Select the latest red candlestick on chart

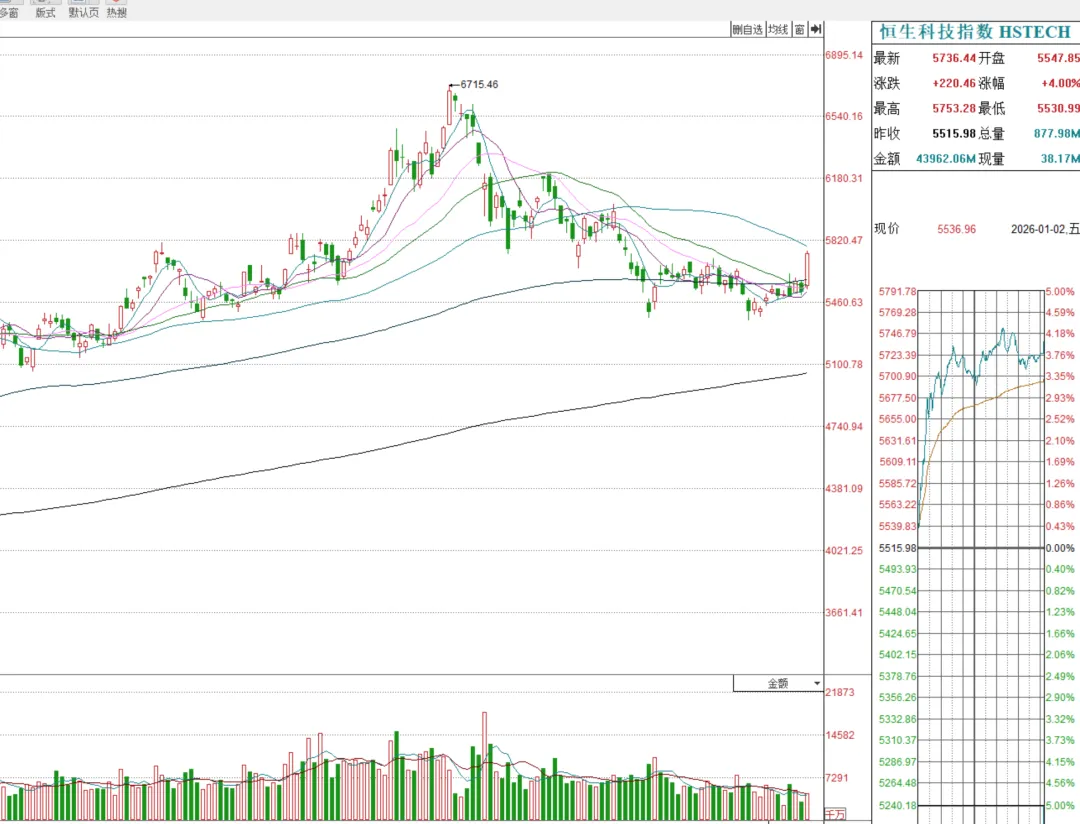tap(806, 268)
